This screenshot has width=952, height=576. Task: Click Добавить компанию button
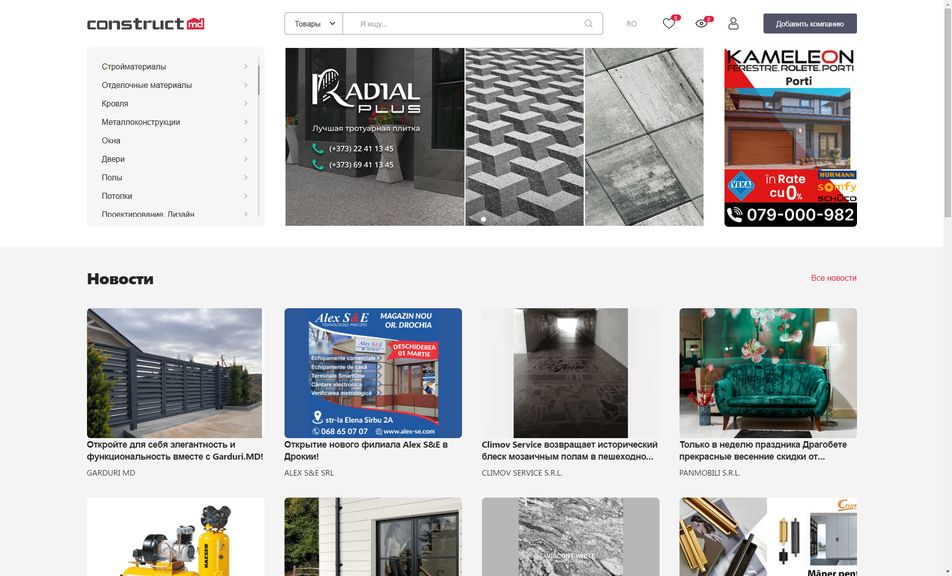[x=810, y=24]
